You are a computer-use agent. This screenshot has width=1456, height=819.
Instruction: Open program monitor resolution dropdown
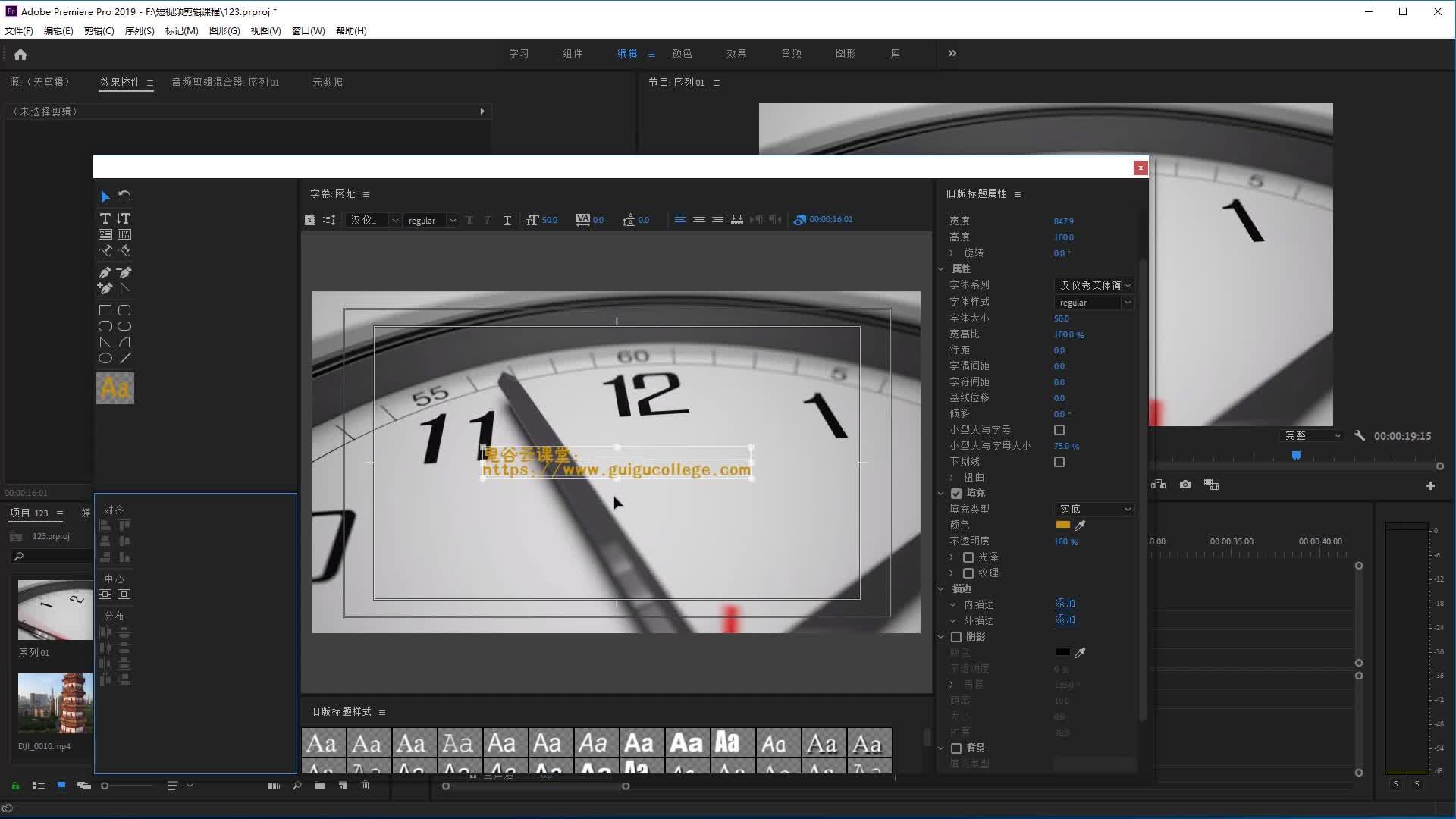pos(1312,436)
